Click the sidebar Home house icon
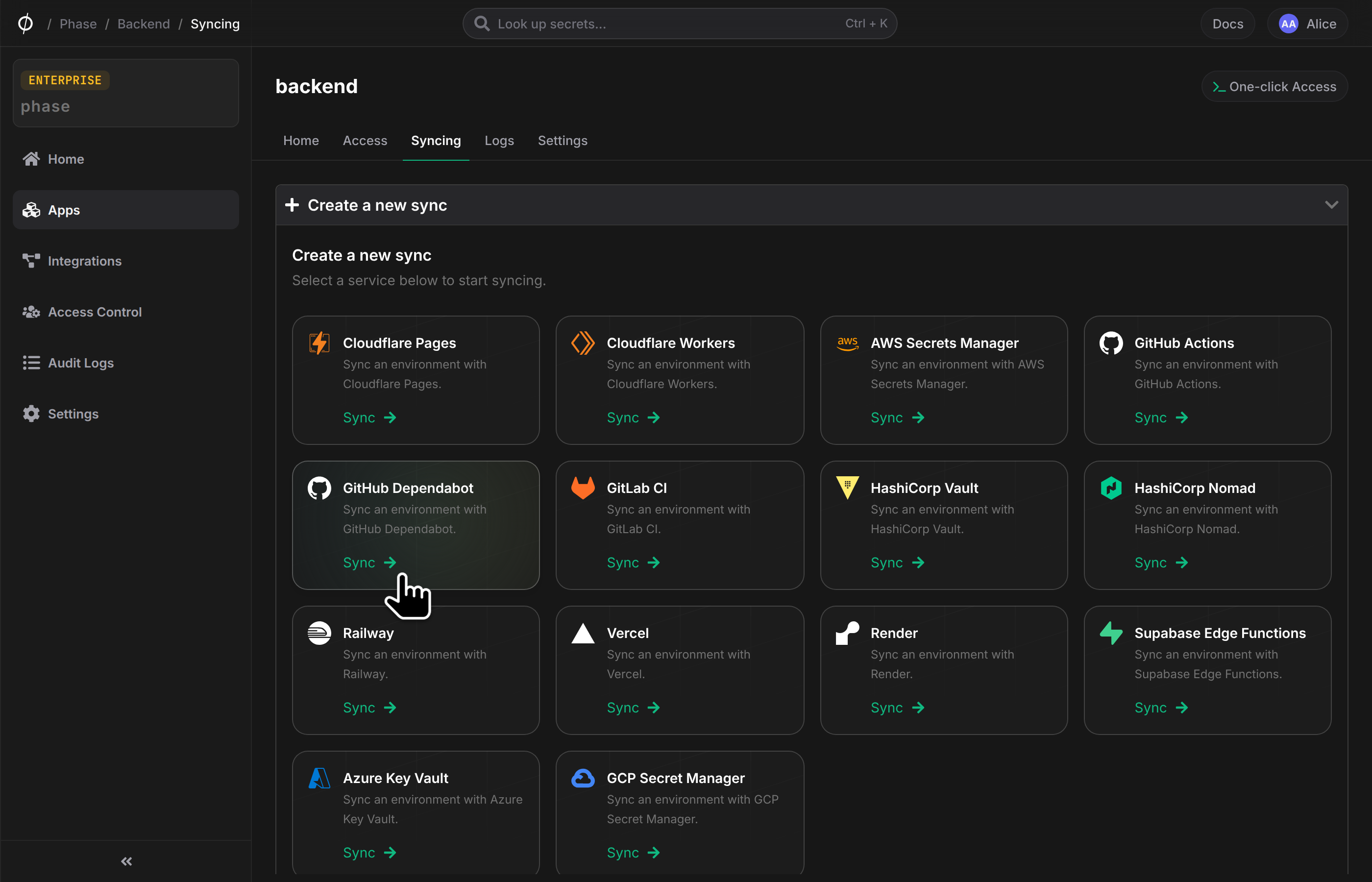 (x=31, y=159)
